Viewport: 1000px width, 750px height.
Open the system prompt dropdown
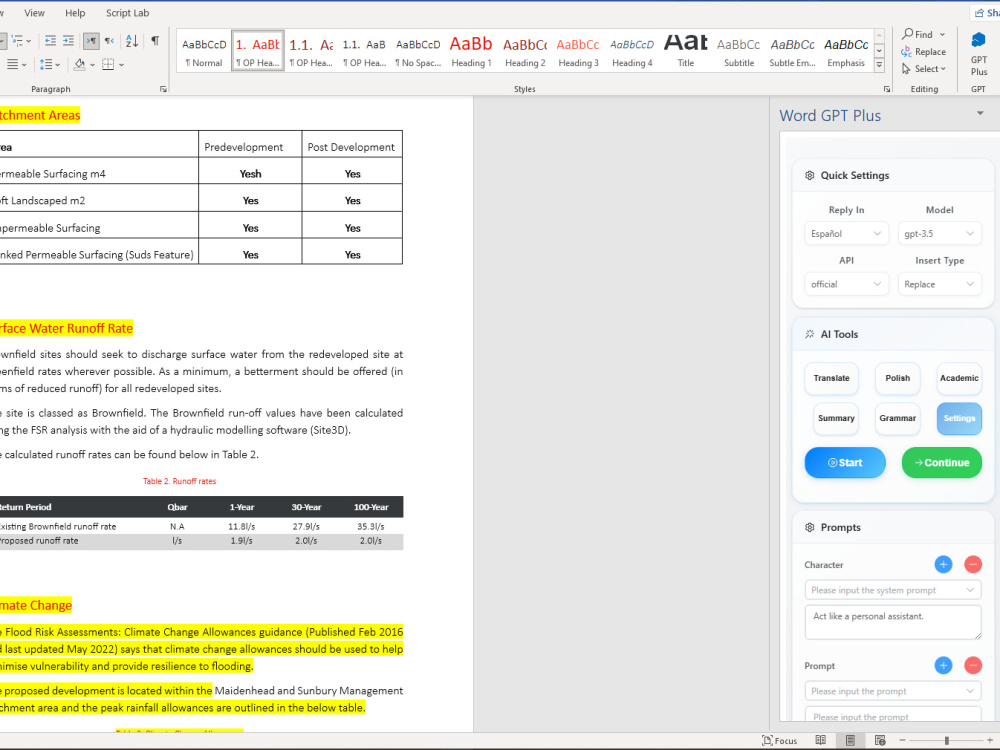click(x=893, y=590)
